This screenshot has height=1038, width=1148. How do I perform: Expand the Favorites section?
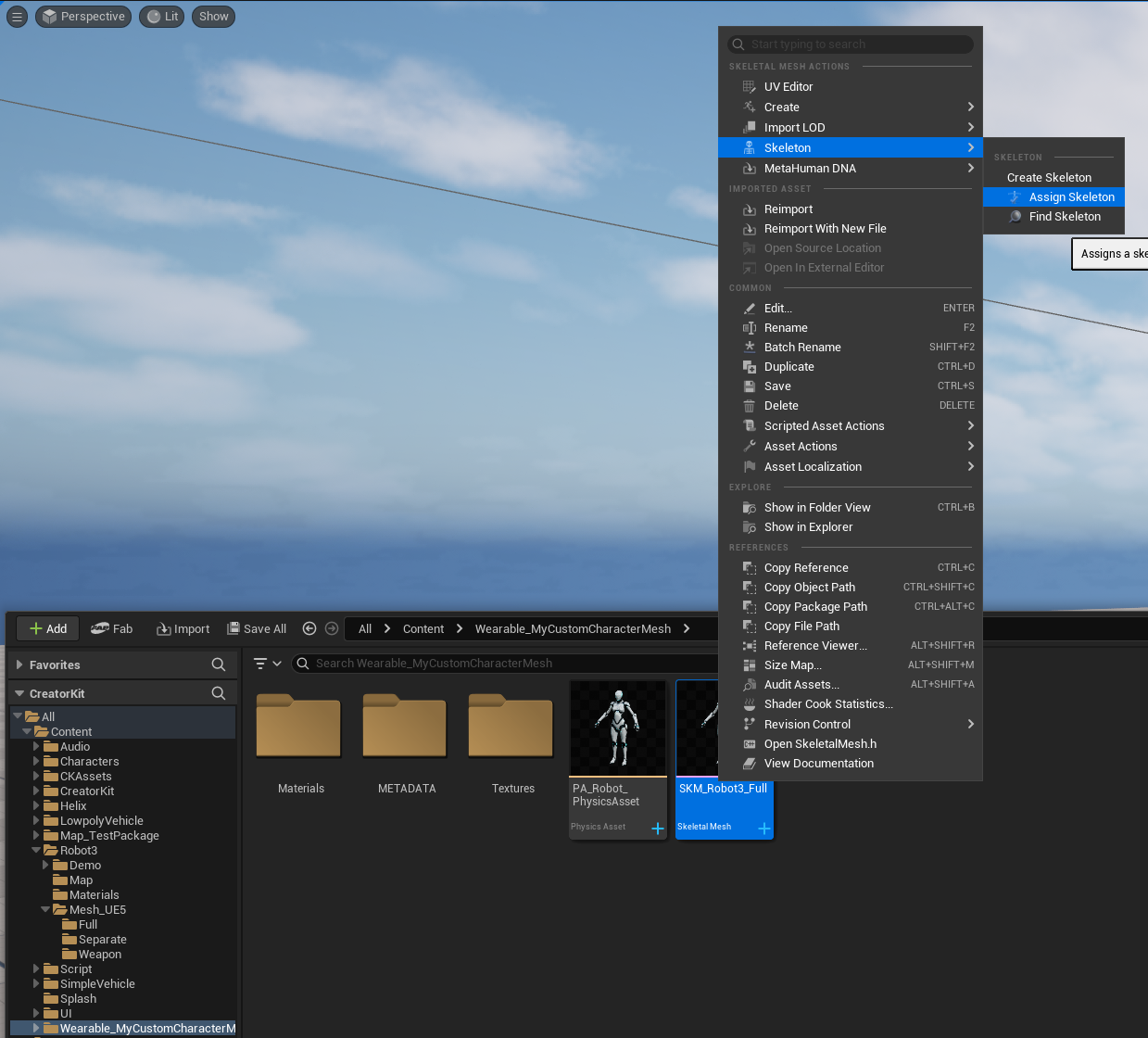click(19, 665)
